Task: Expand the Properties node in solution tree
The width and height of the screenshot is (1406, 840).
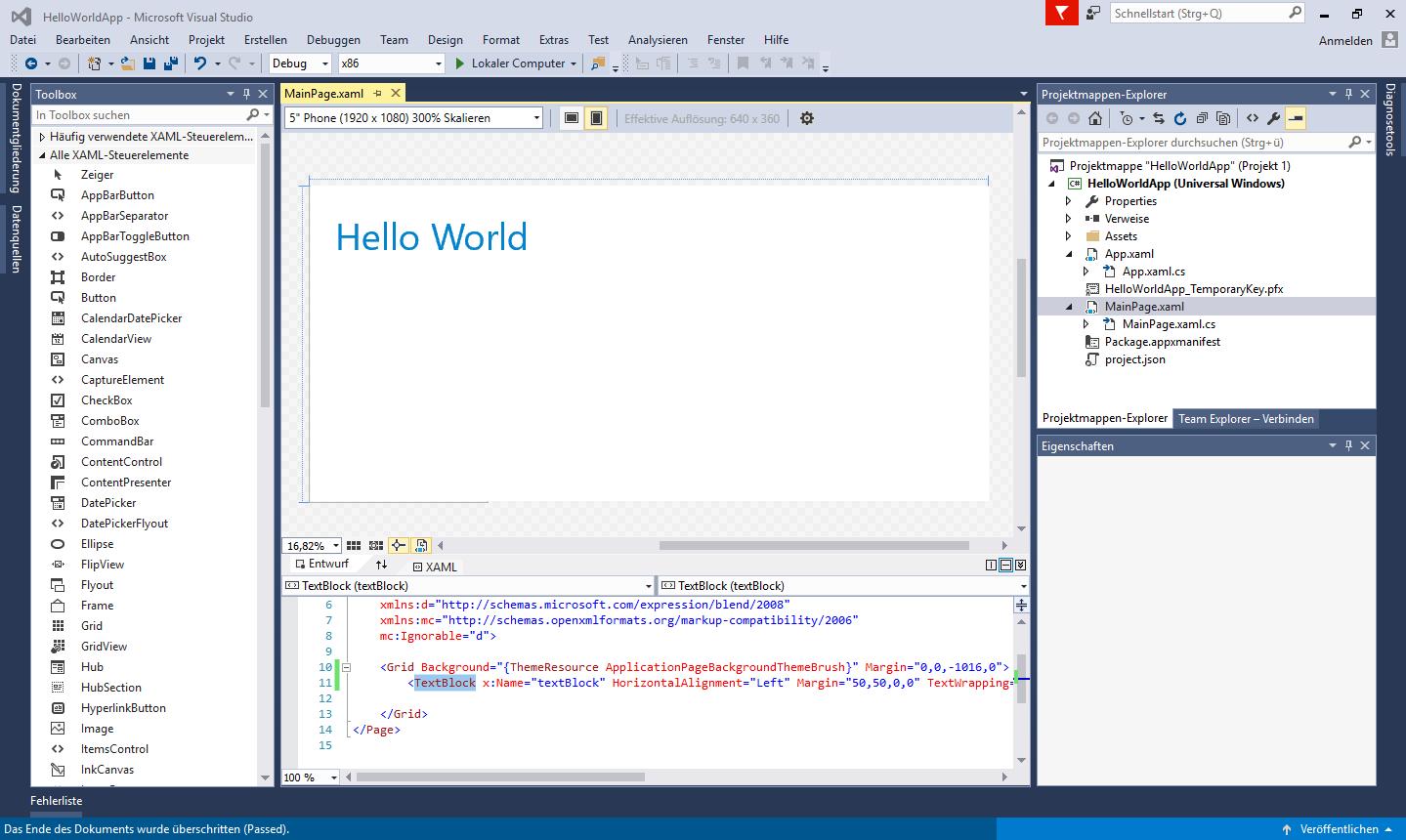Action: coord(1068,201)
